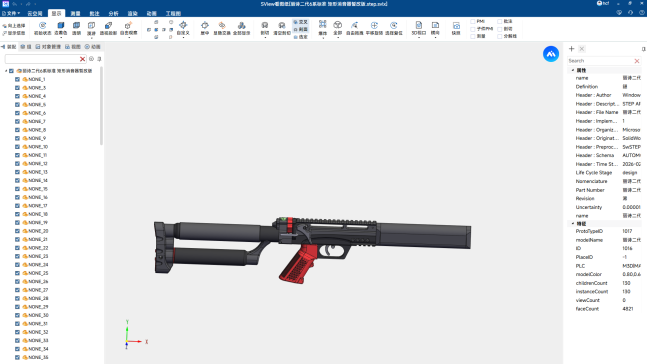Collapse the first properties section header
This screenshot has height=364, width=647.
coord(573,70)
